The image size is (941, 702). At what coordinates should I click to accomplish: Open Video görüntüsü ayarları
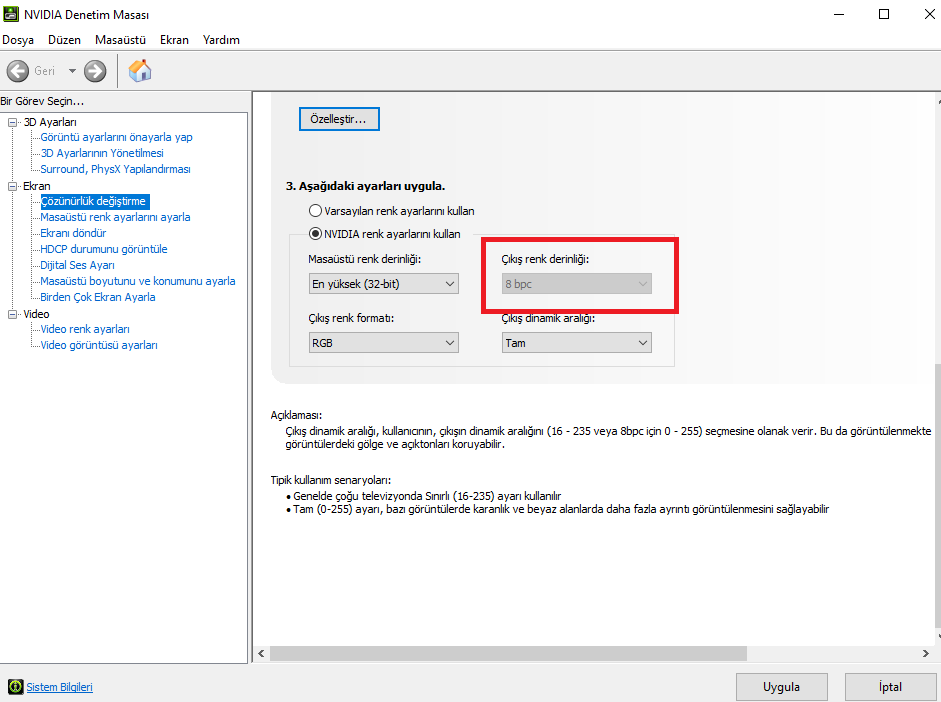99,345
